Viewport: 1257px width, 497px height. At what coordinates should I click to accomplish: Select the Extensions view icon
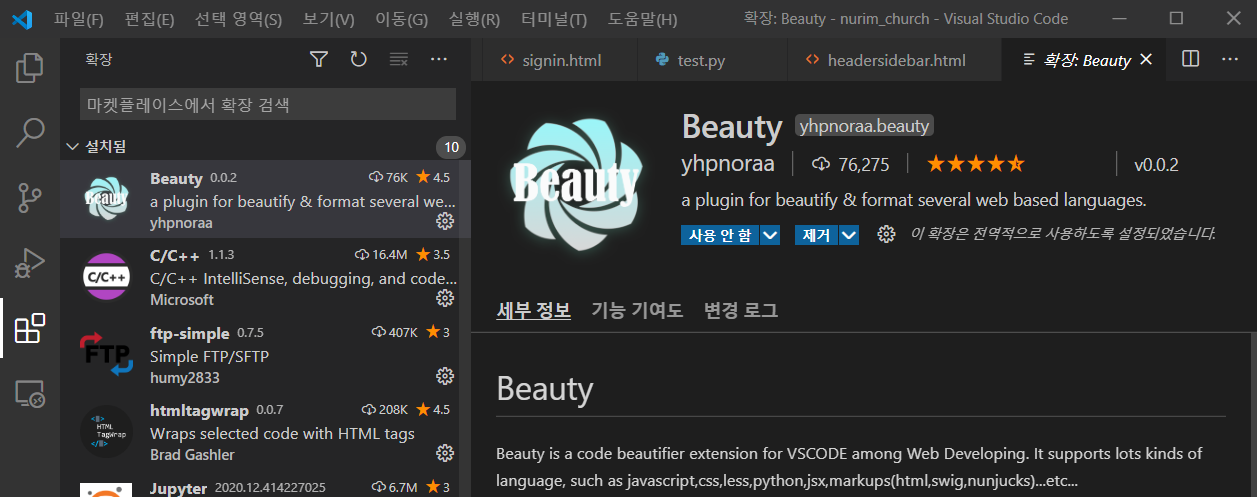point(30,327)
